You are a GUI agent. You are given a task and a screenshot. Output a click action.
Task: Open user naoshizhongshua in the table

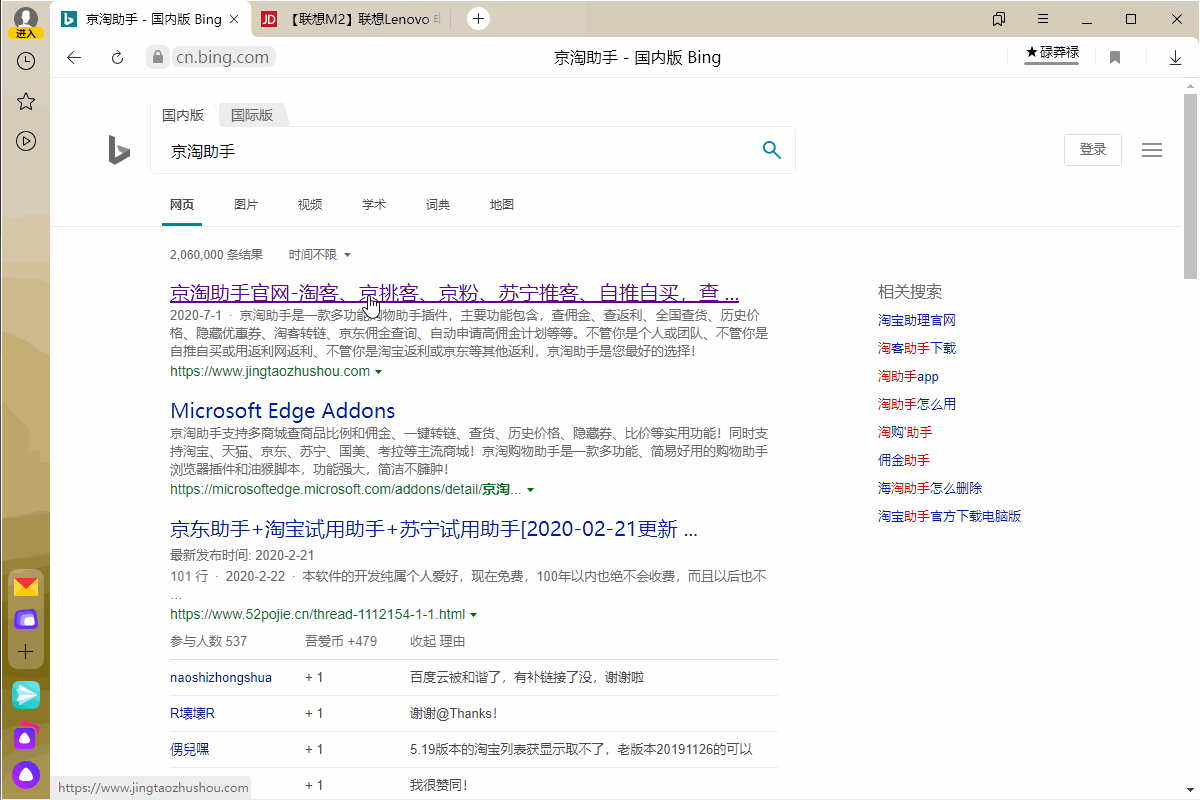[221, 678]
